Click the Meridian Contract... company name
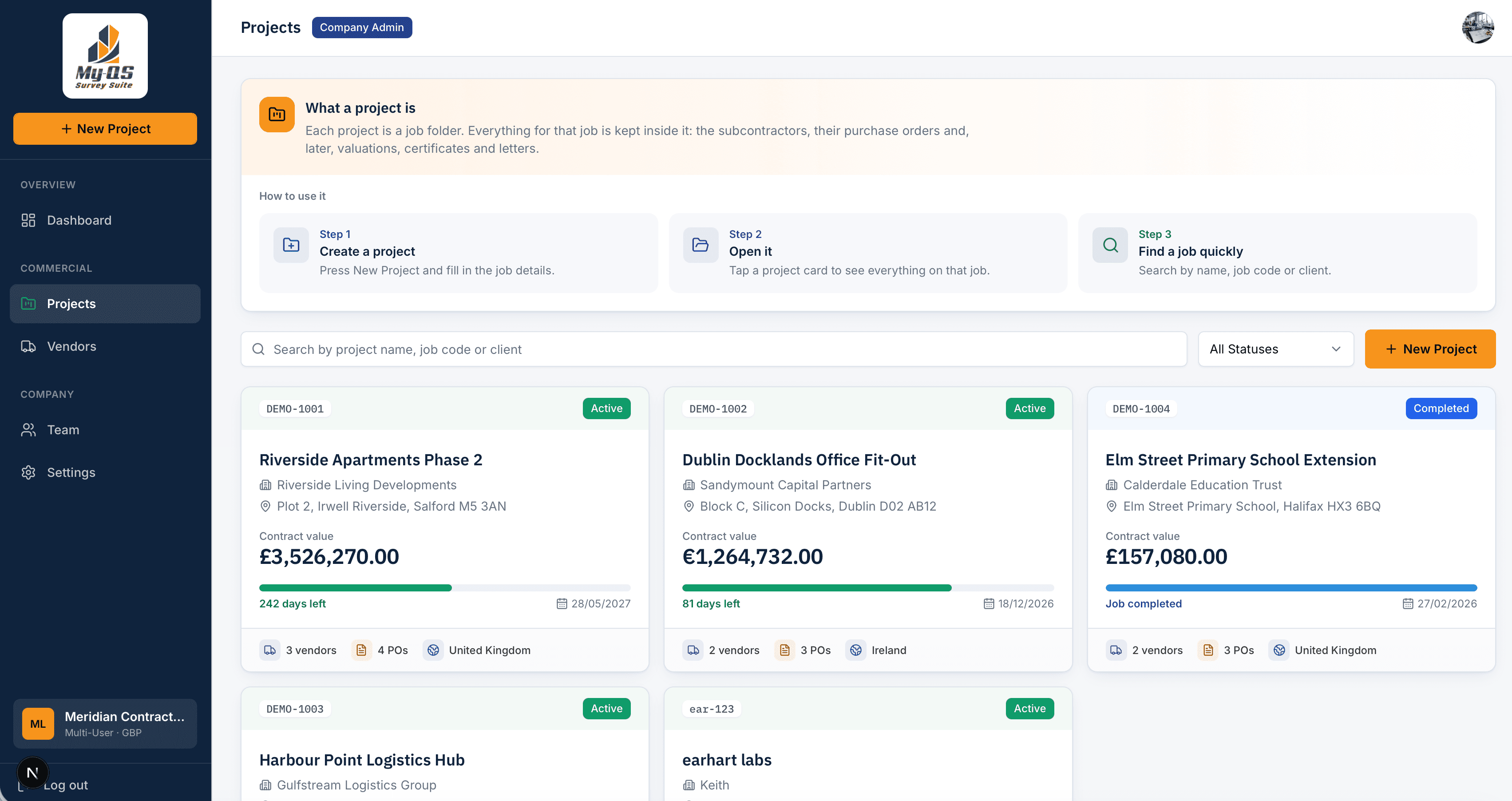1512x801 pixels. (x=124, y=717)
